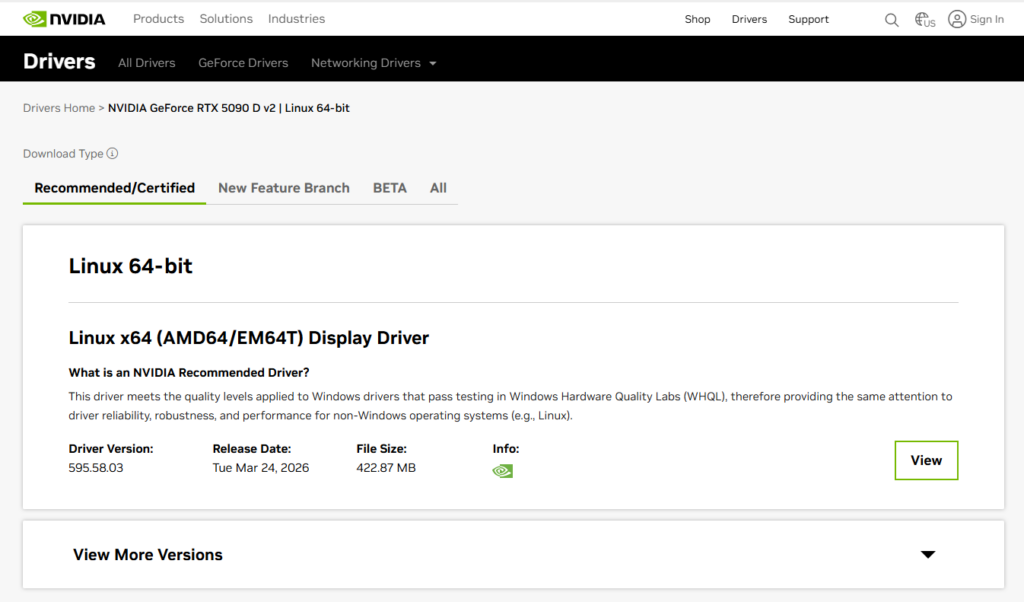Open the Products menu

[158, 19]
